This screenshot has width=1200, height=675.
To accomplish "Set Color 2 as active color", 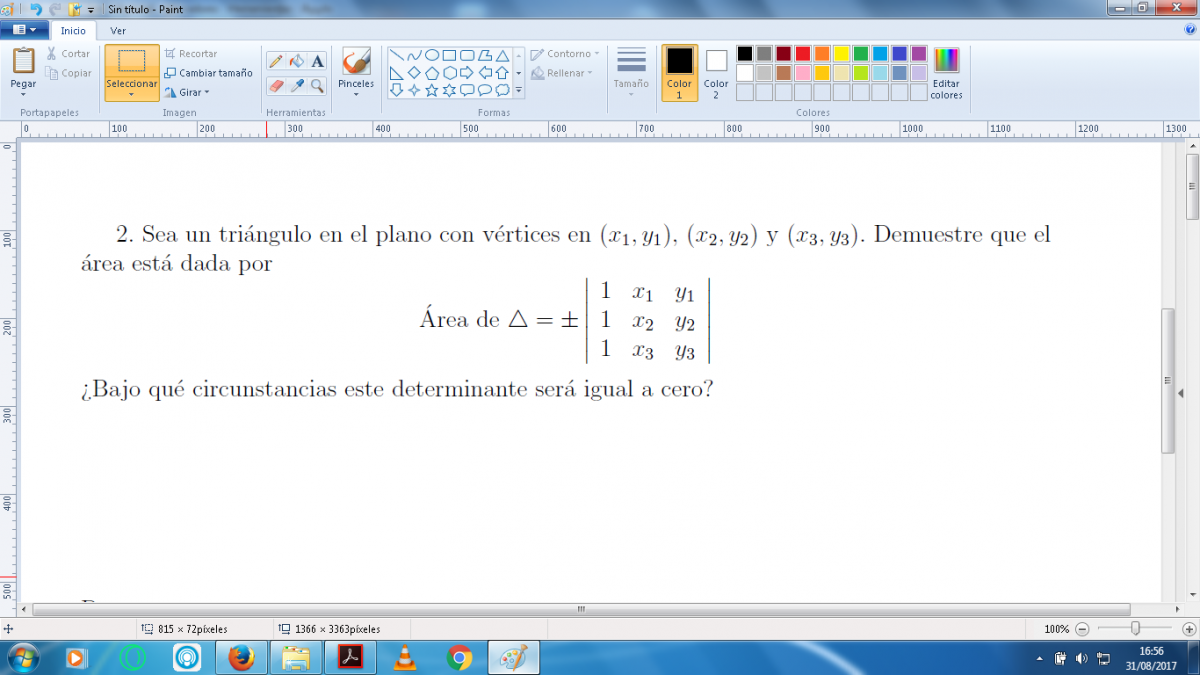I will click(716, 73).
